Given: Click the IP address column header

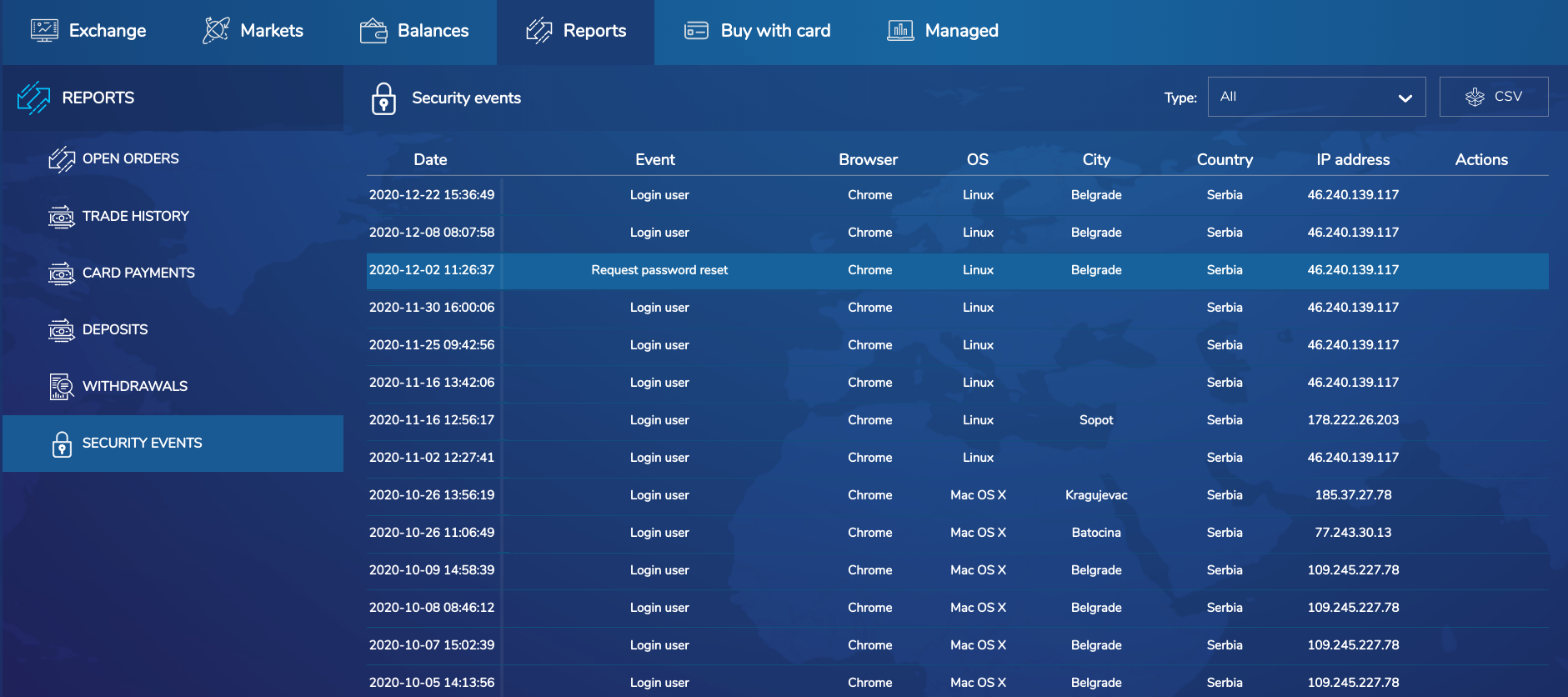Looking at the screenshot, I should [x=1353, y=159].
